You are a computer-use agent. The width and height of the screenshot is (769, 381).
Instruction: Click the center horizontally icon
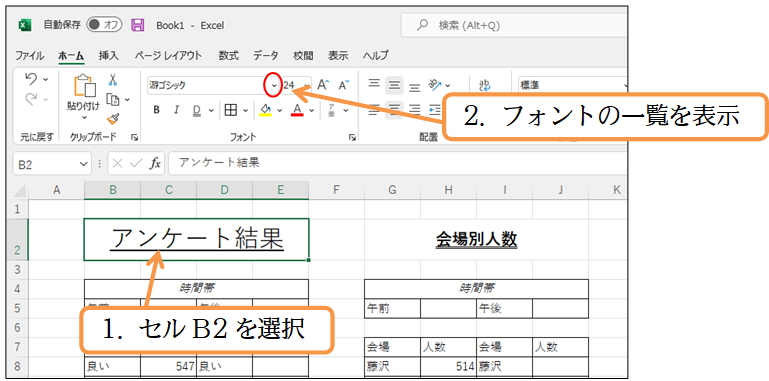394,109
